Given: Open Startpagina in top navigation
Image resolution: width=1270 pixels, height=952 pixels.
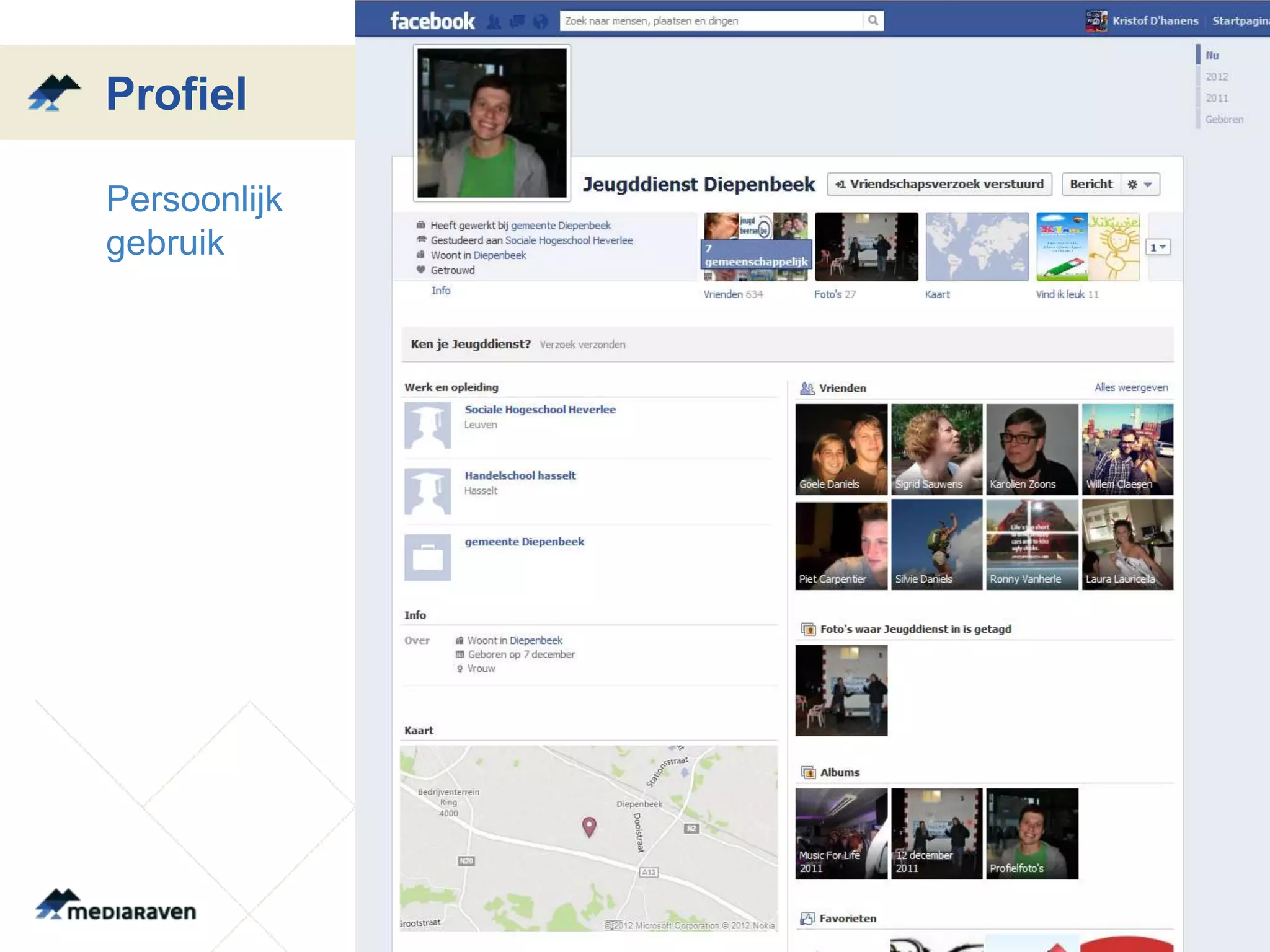Looking at the screenshot, I should [1240, 20].
